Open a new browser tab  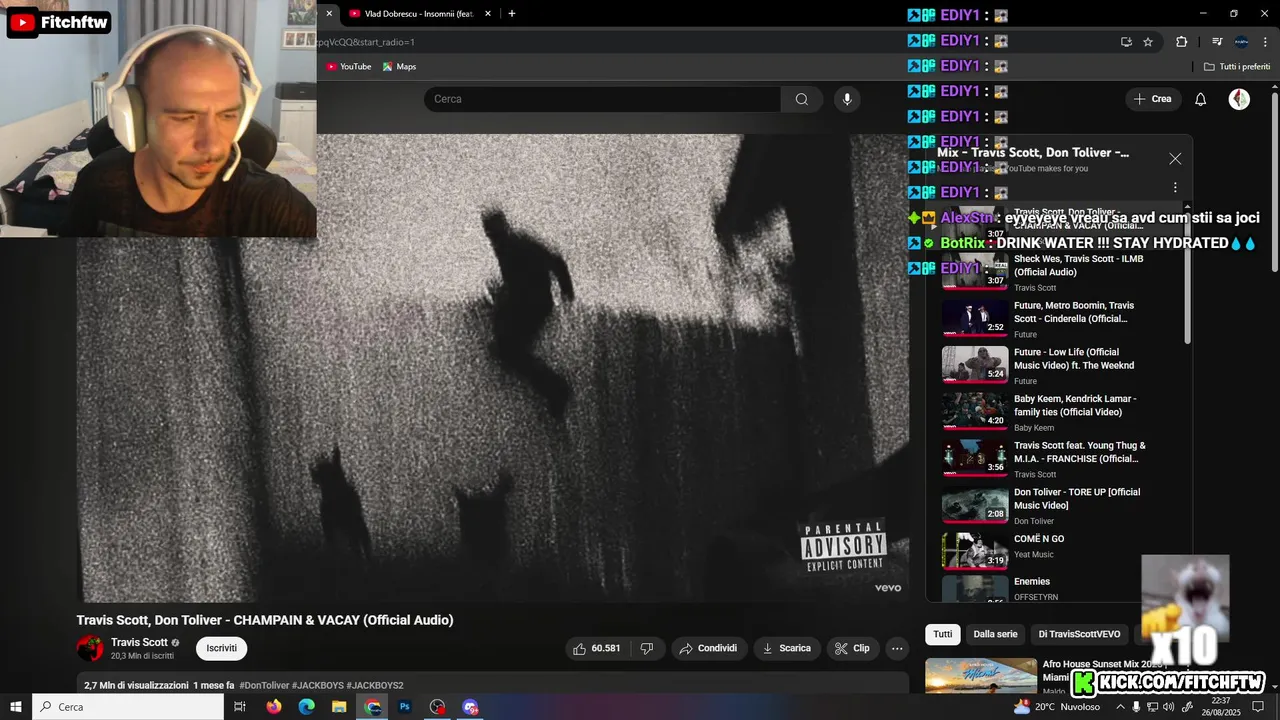pos(512,13)
